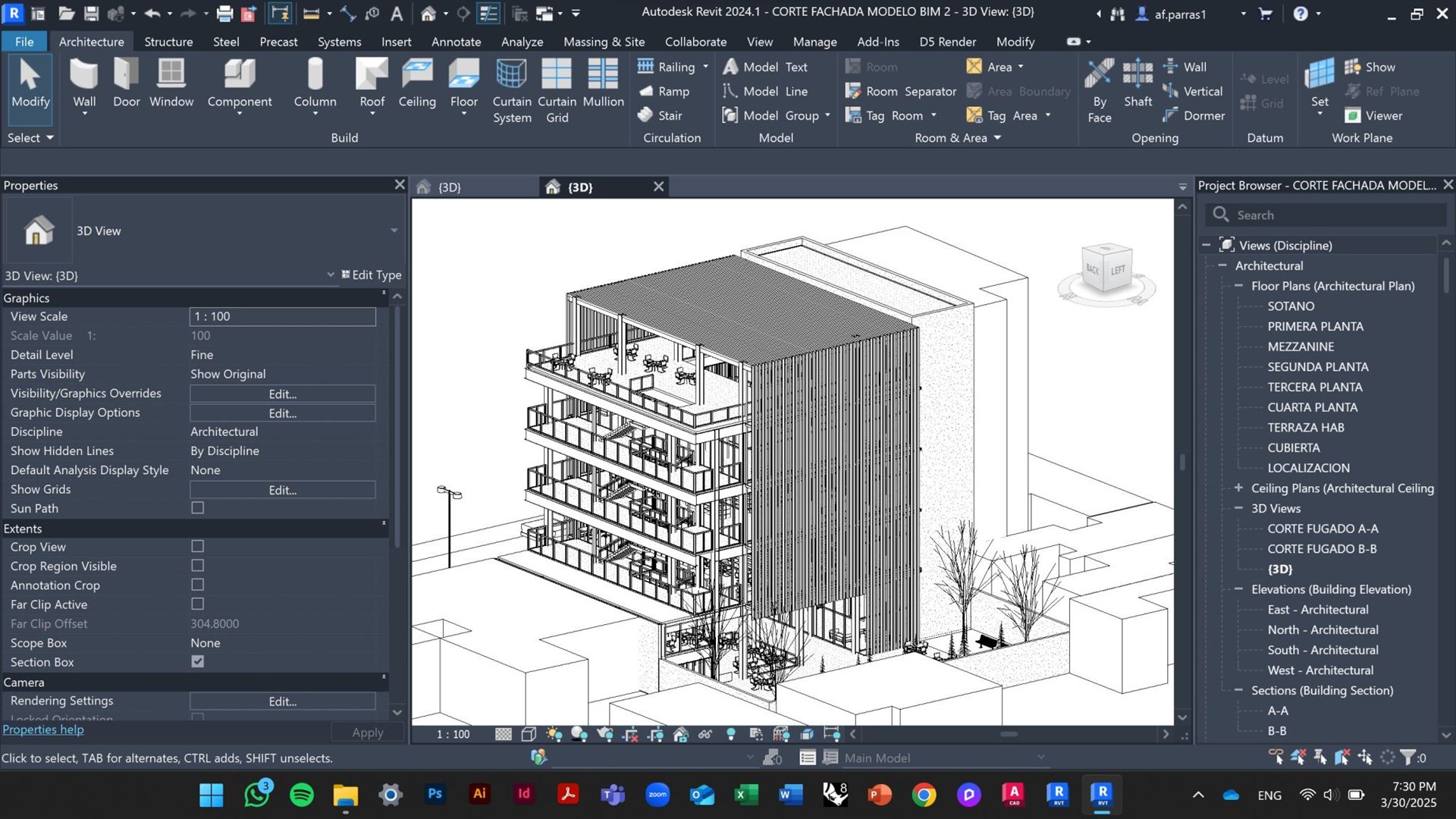Open Google Chrome from the taskbar
Viewport: 1456px width, 819px height.
(924, 795)
